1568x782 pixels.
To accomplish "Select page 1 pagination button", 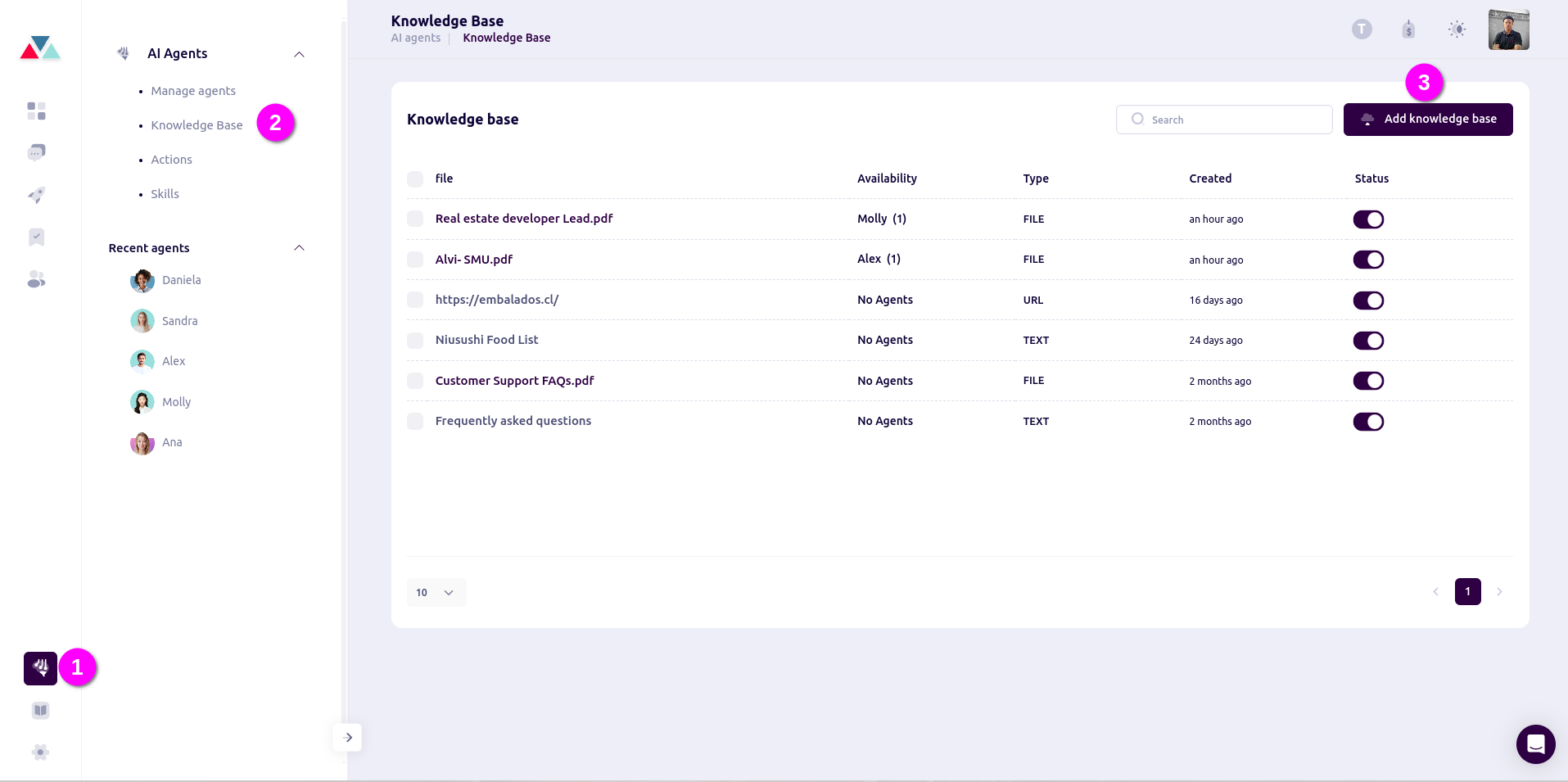I will [x=1467, y=591].
